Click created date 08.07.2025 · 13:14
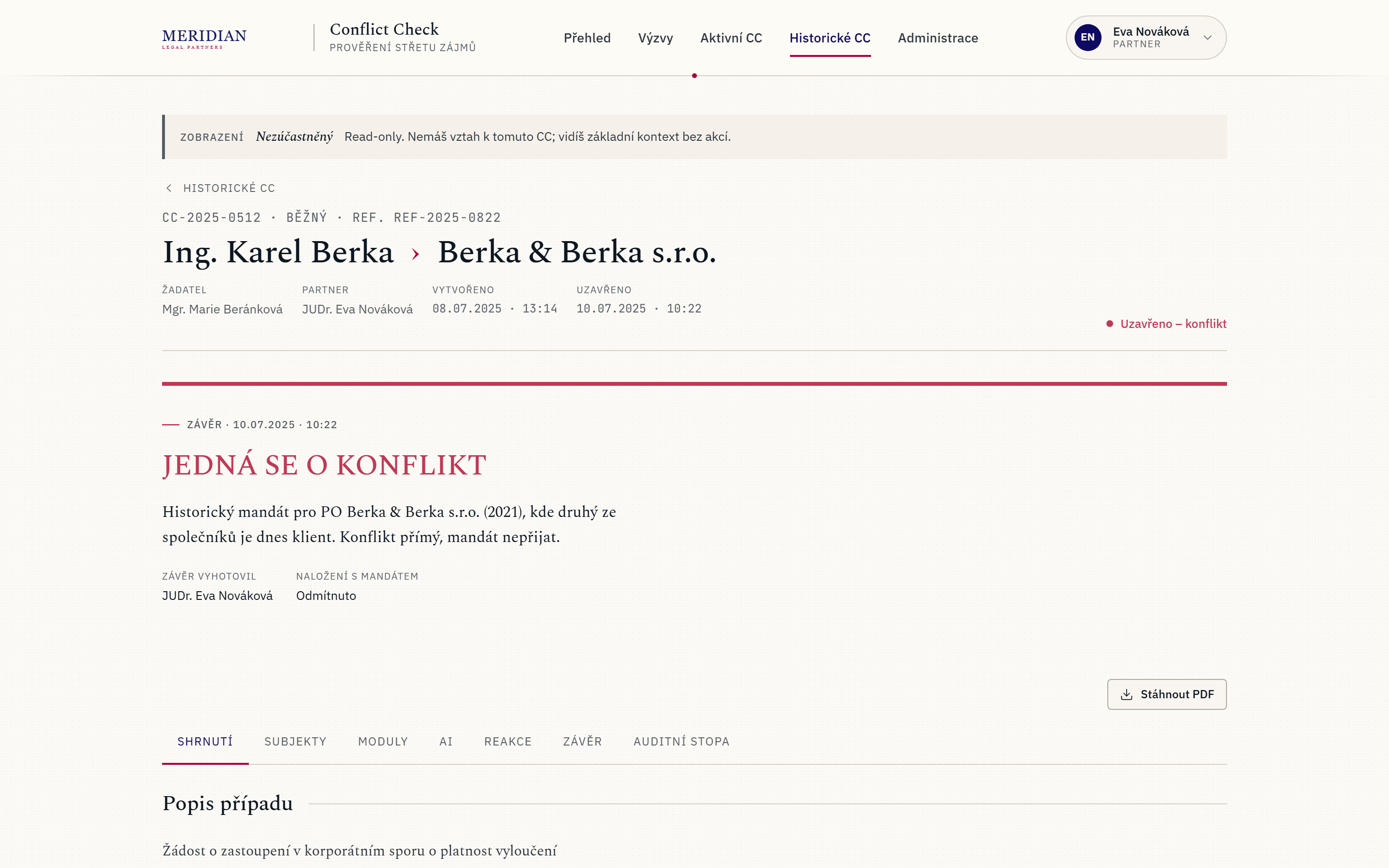 [494, 309]
